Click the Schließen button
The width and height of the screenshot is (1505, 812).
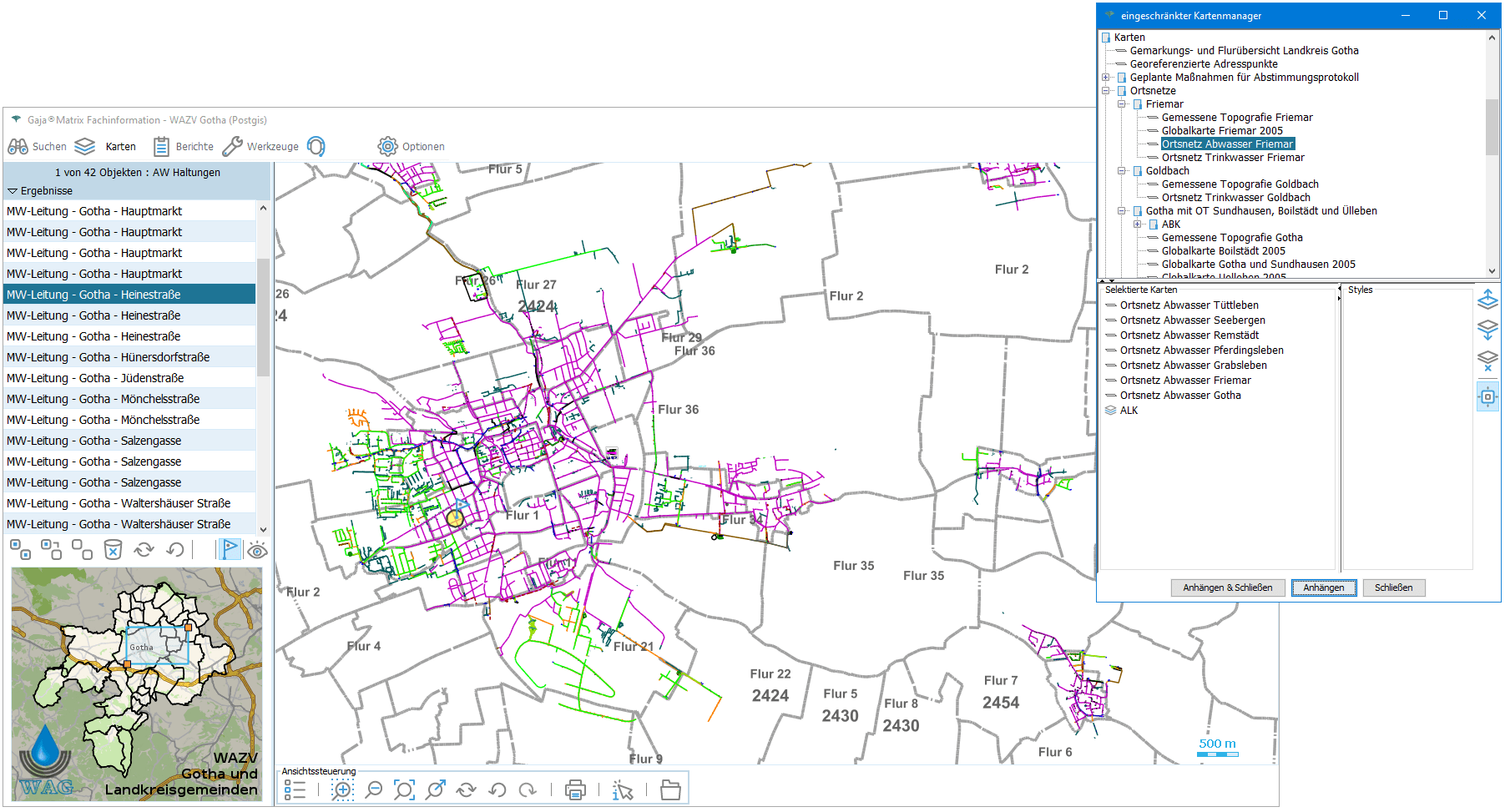point(1393,588)
